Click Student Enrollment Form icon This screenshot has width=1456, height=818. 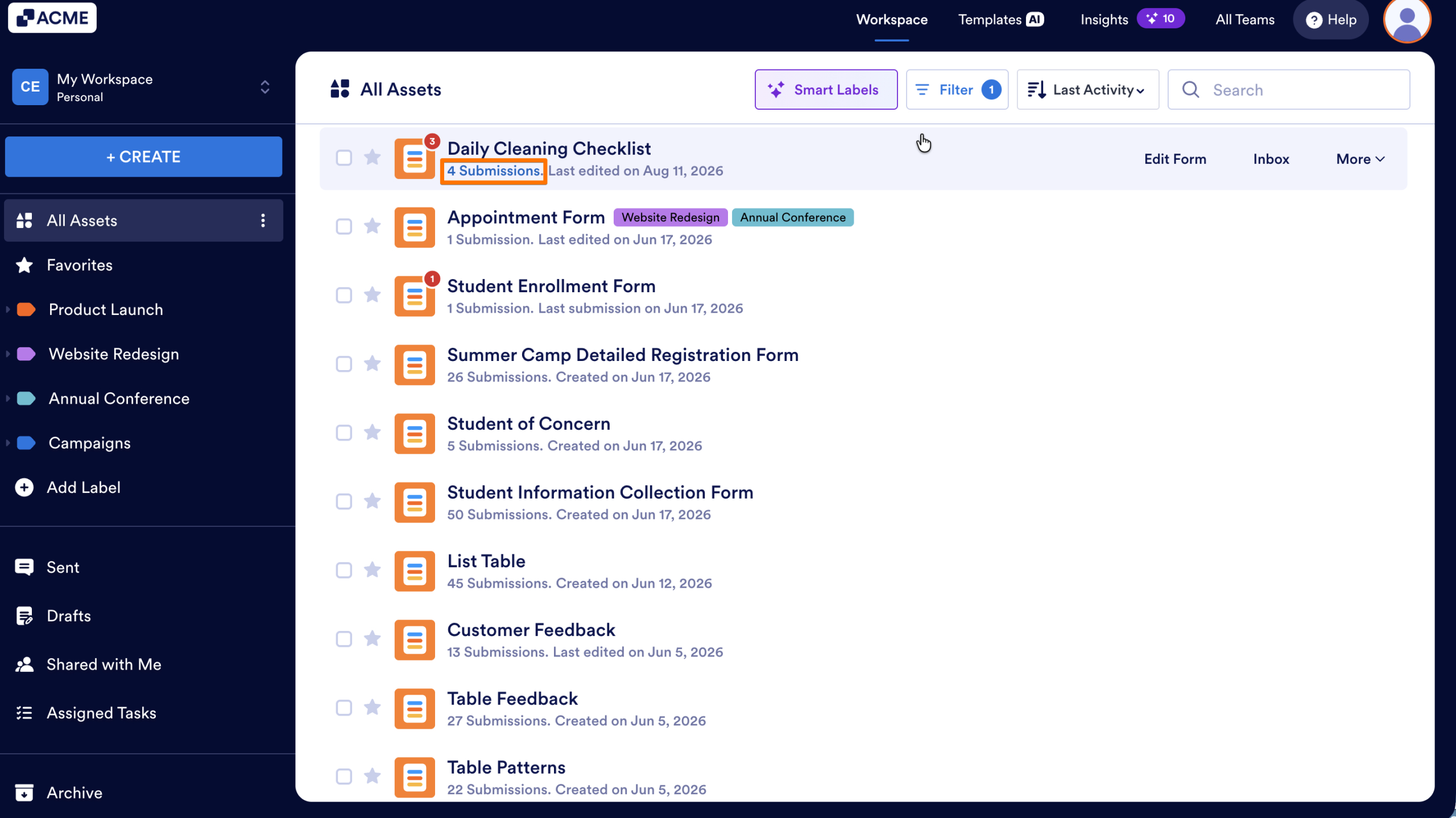(x=415, y=296)
